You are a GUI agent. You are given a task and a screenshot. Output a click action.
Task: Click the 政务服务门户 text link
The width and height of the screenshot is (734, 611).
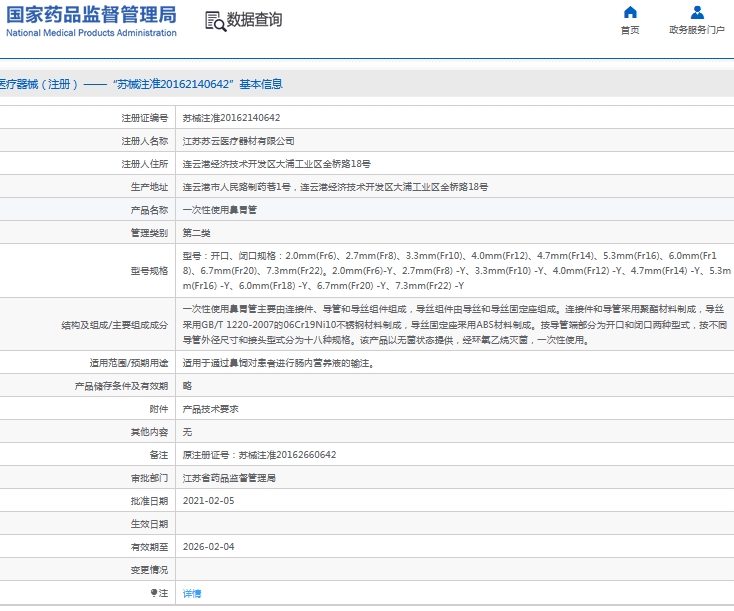[x=697, y=30]
